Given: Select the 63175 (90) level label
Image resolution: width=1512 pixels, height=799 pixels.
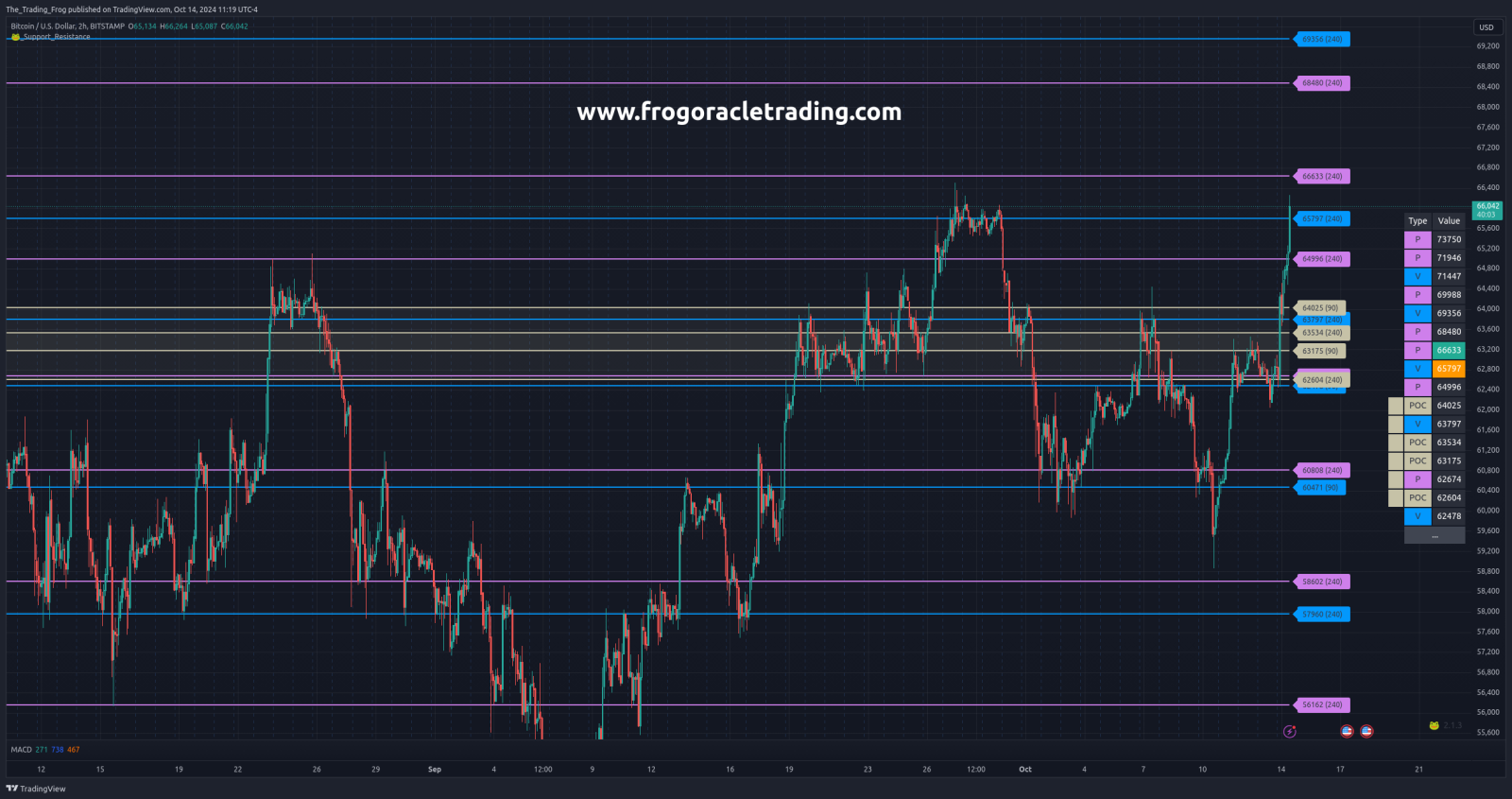Looking at the screenshot, I should [x=1320, y=351].
